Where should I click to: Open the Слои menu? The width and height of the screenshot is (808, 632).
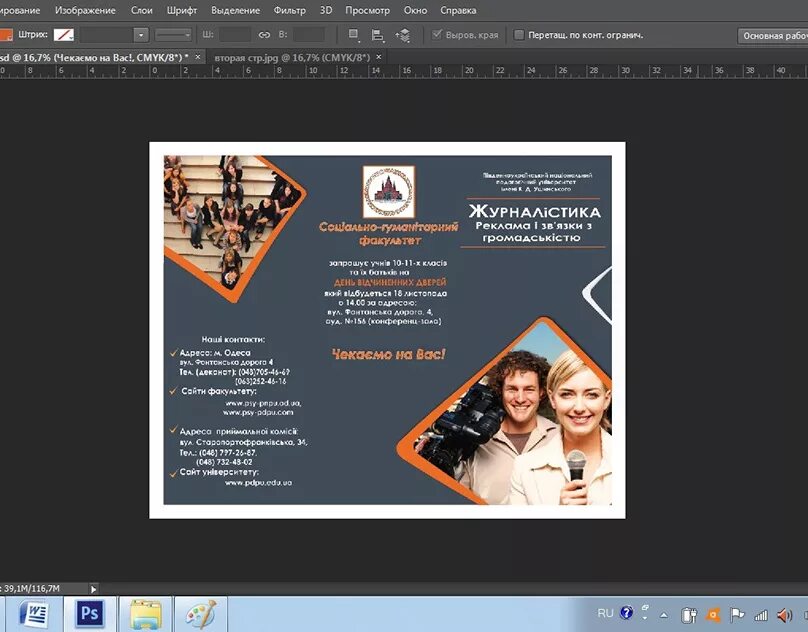141,10
